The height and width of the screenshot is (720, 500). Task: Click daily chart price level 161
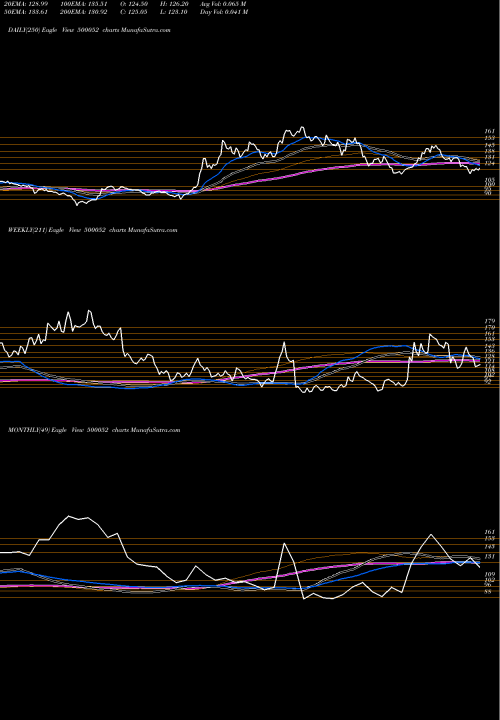[489, 131]
